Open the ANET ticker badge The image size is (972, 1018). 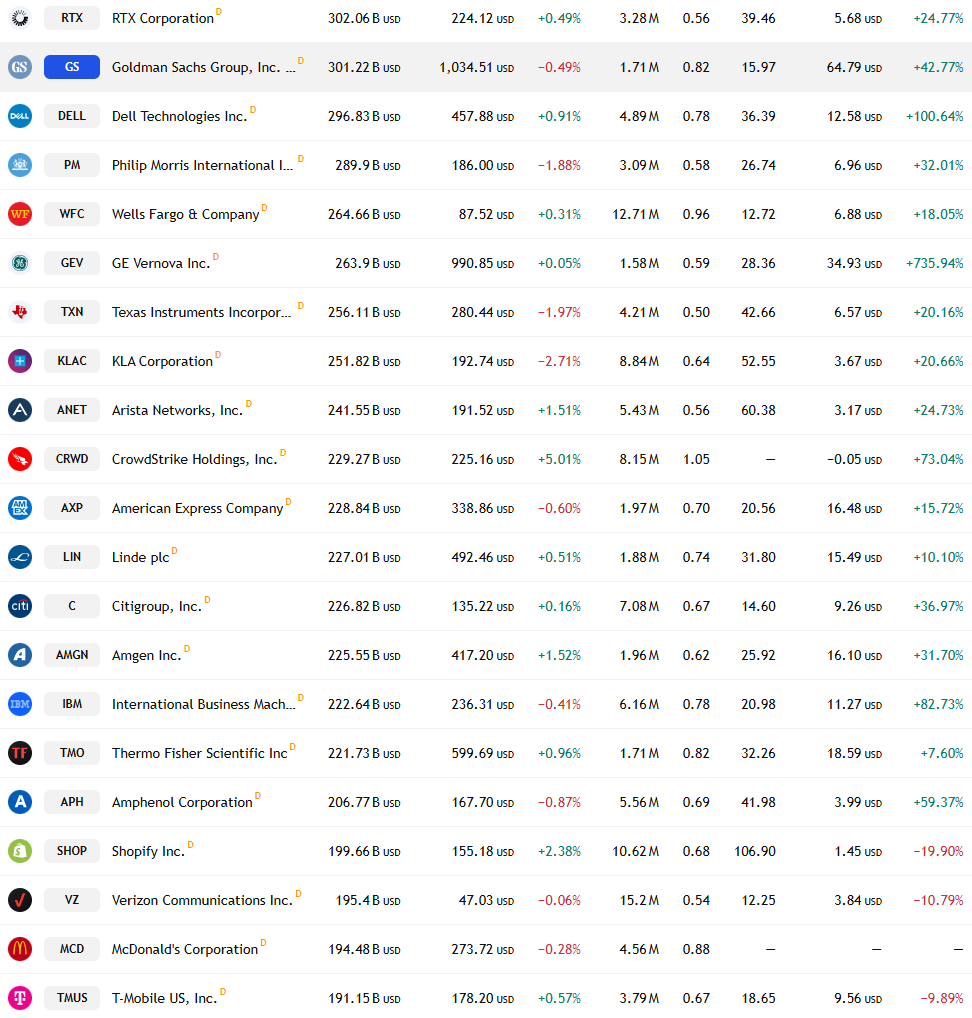(72, 410)
